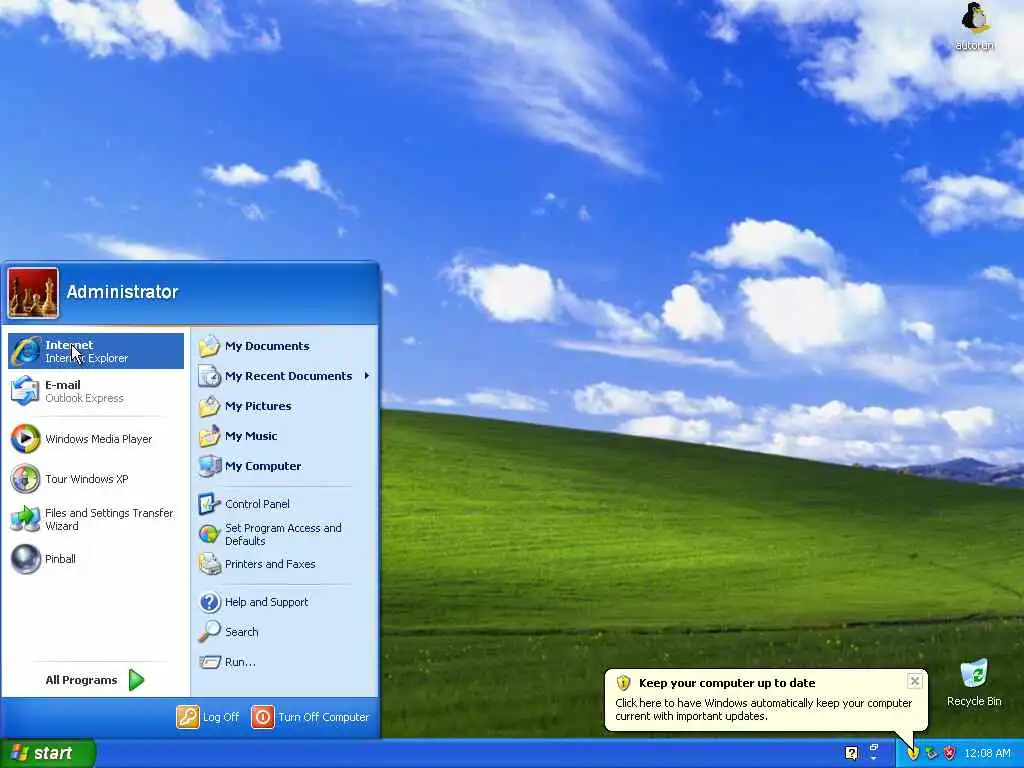Click the Search magnifying glass icon
The width and height of the screenshot is (1024, 768).
pyautogui.click(x=210, y=632)
